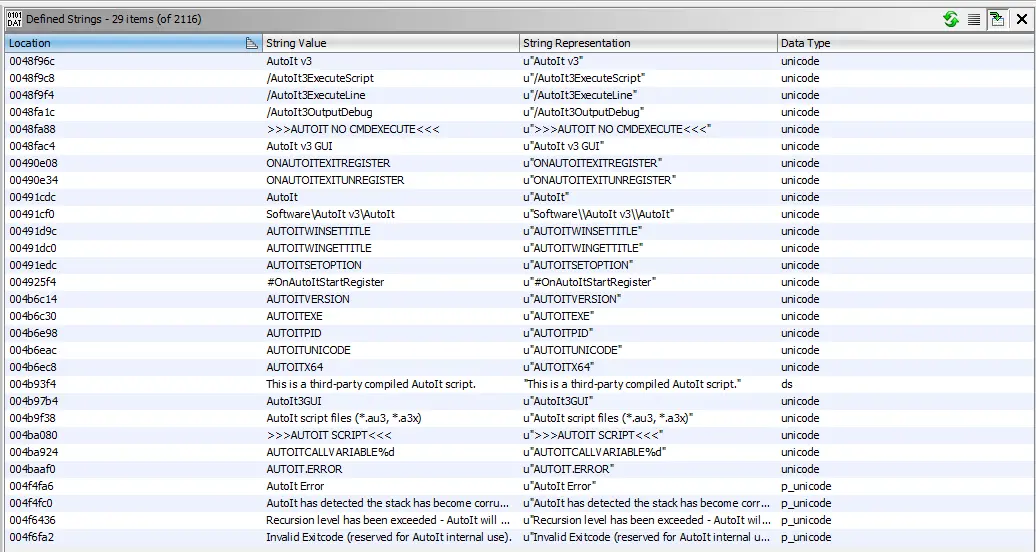Select location 004baaf0
This screenshot has width=1036, height=552.
pos(32,469)
